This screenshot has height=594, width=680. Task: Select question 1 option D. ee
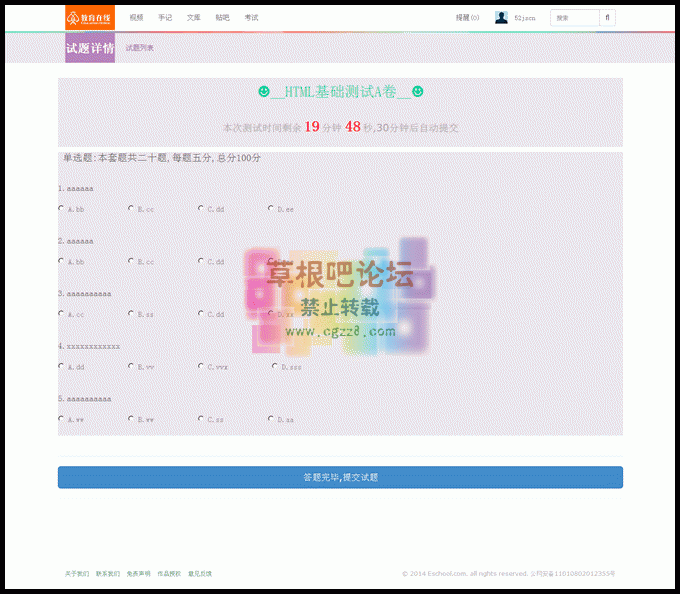271,208
